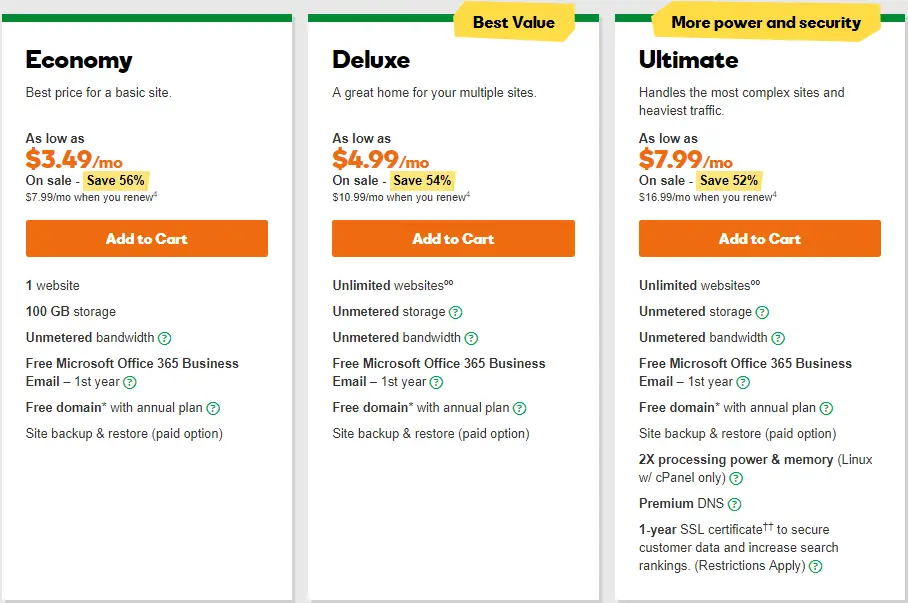The height and width of the screenshot is (603, 908).
Task: Open help icon for Economy free domain
Action: click(x=213, y=408)
